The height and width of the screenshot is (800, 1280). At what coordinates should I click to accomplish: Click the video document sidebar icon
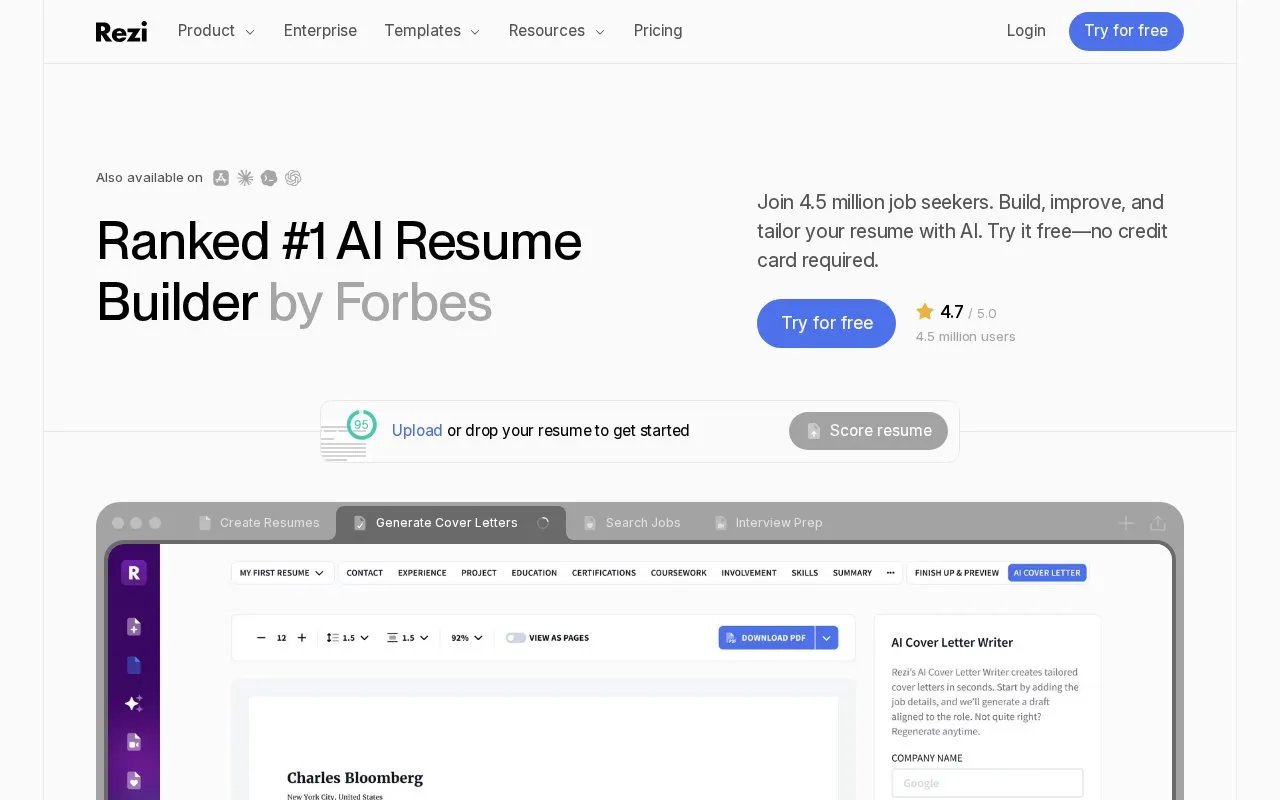click(x=134, y=742)
